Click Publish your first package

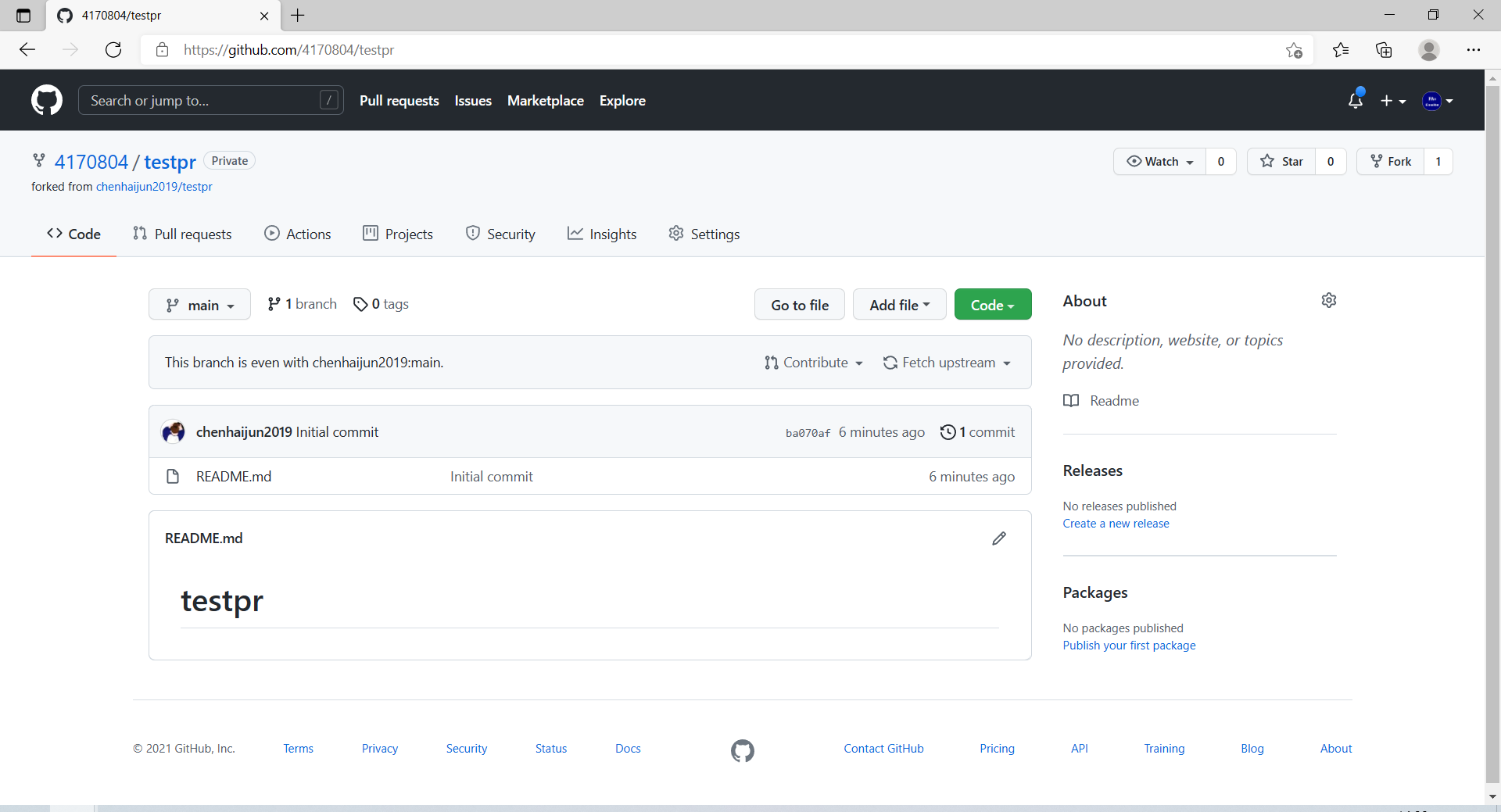click(1129, 646)
